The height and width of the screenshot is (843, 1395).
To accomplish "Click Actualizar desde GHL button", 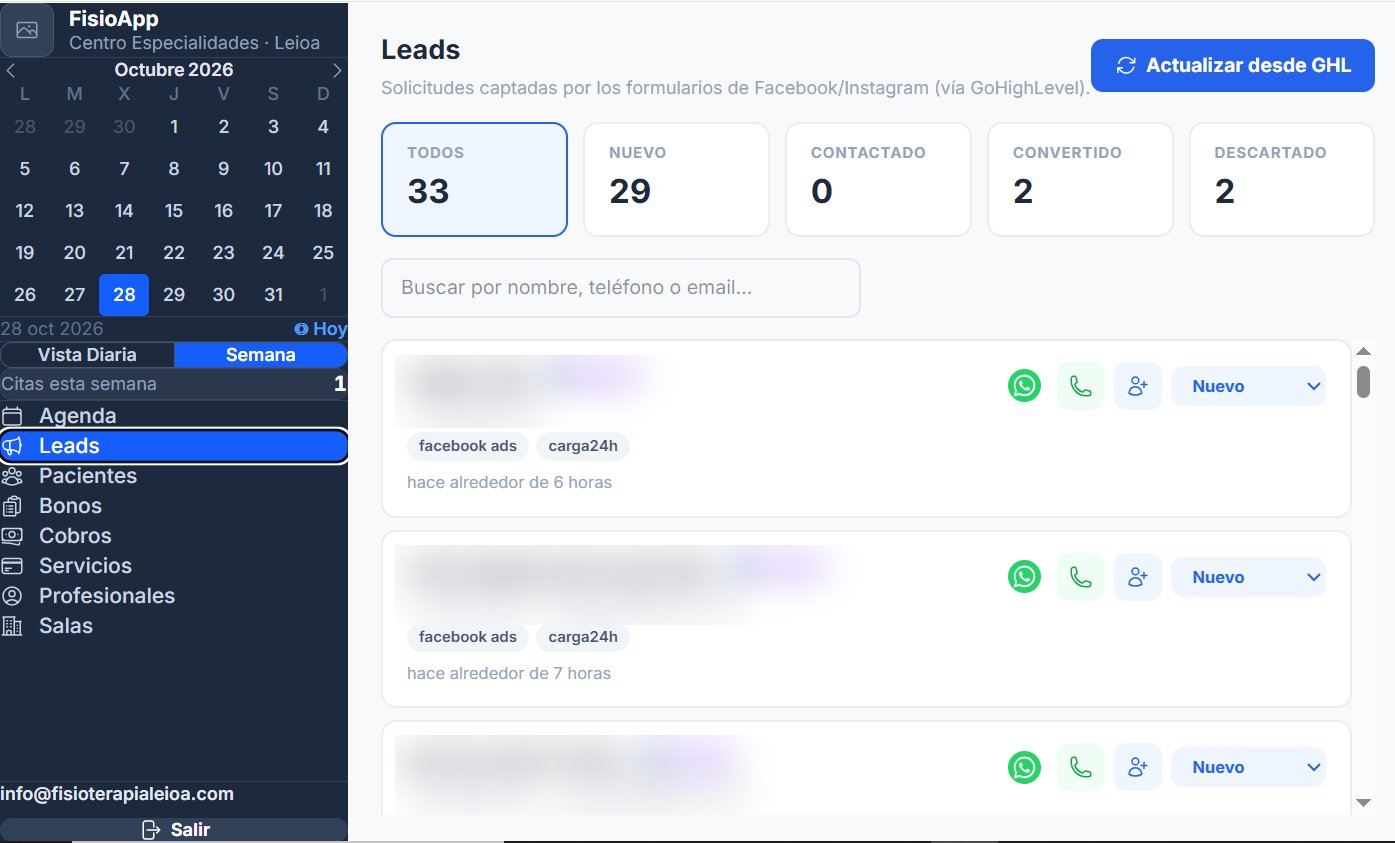I will [1233, 66].
